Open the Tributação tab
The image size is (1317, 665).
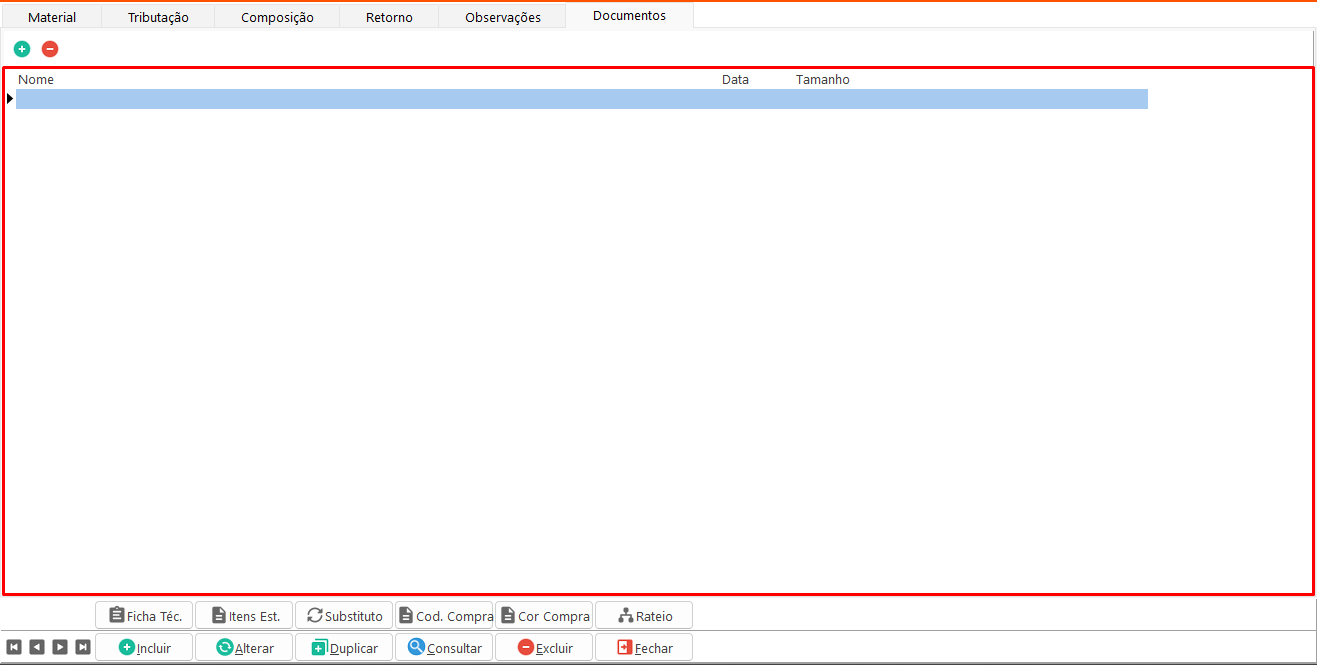click(x=158, y=17)
